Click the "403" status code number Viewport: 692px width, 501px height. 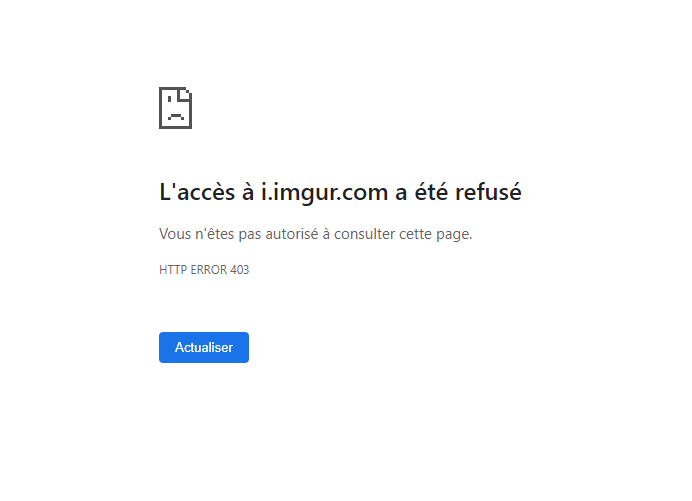point(239,270)
